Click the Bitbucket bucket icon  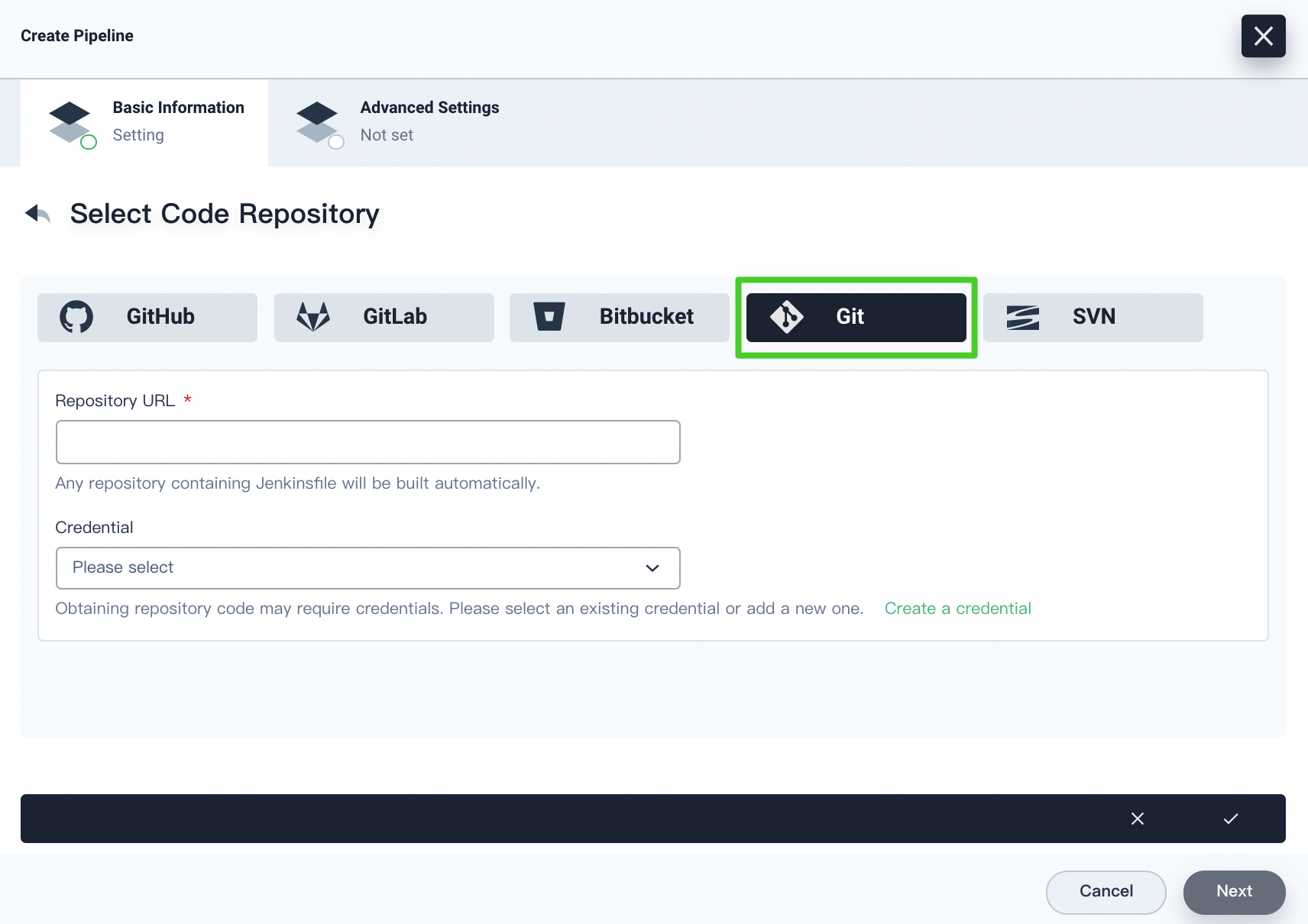tap(549, 317)
